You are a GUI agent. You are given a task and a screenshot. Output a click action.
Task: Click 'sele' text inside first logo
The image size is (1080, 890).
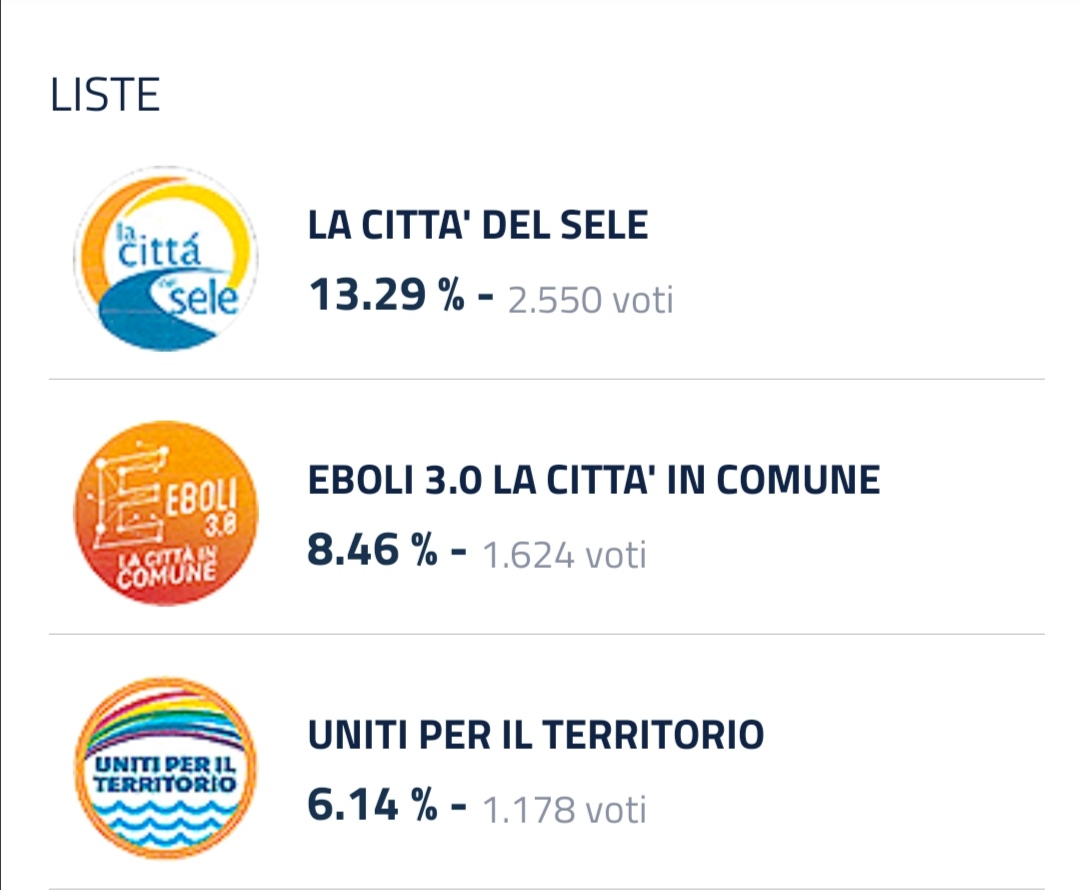point(203,299)
